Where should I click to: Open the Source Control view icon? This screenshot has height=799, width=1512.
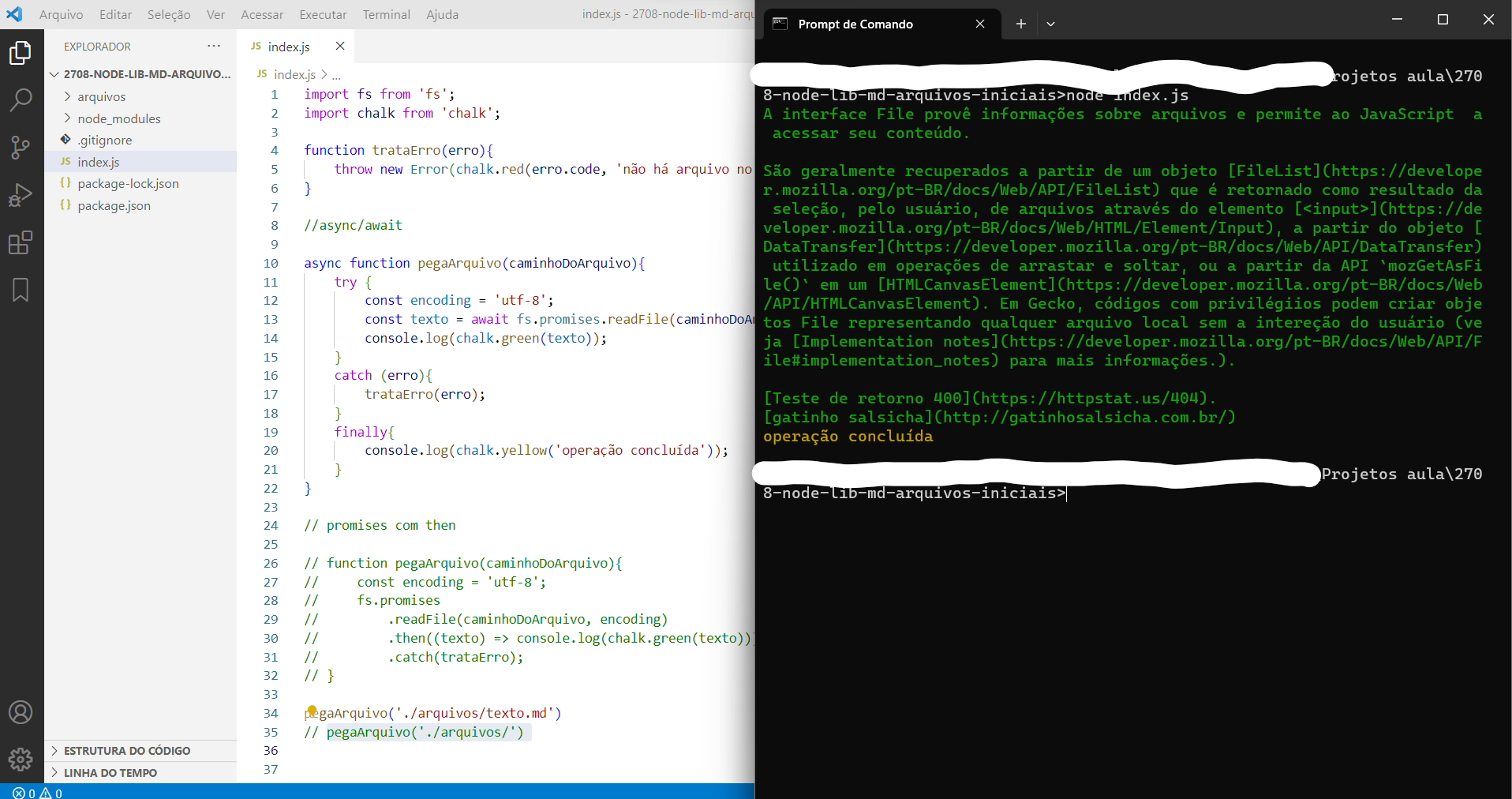[x=21, y=147]
